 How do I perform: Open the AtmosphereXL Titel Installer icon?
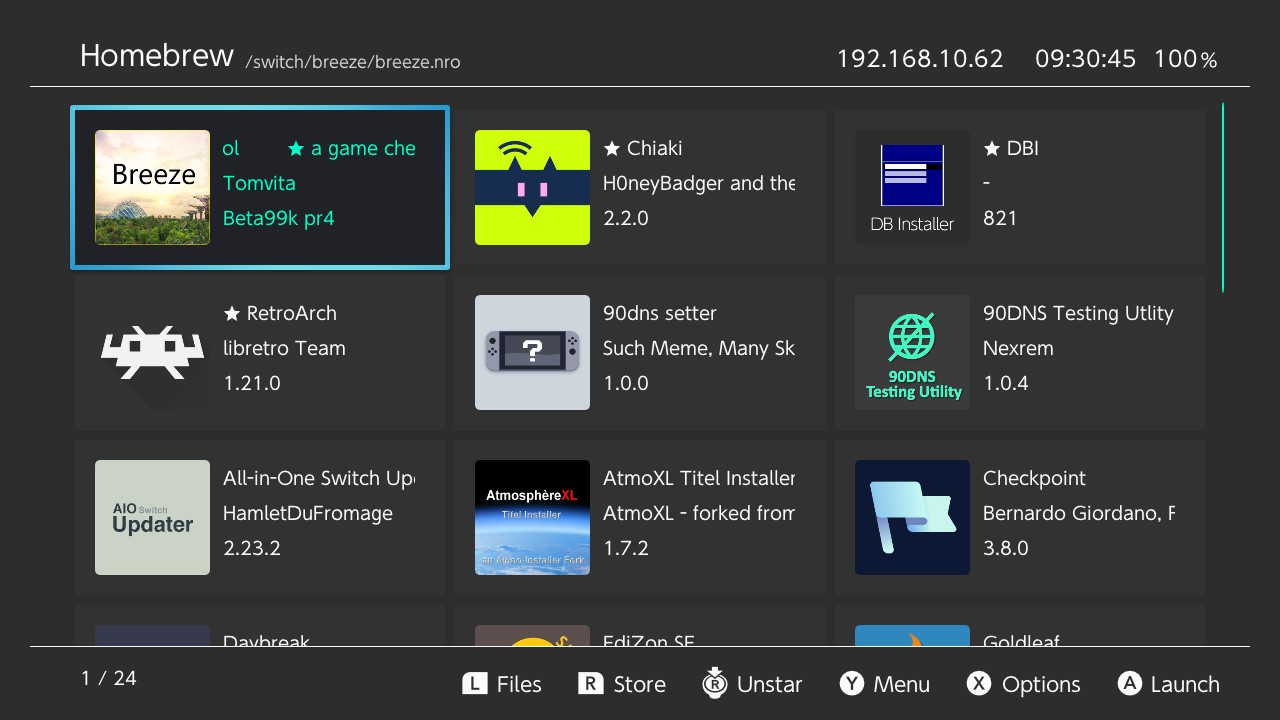click(532, 518)
